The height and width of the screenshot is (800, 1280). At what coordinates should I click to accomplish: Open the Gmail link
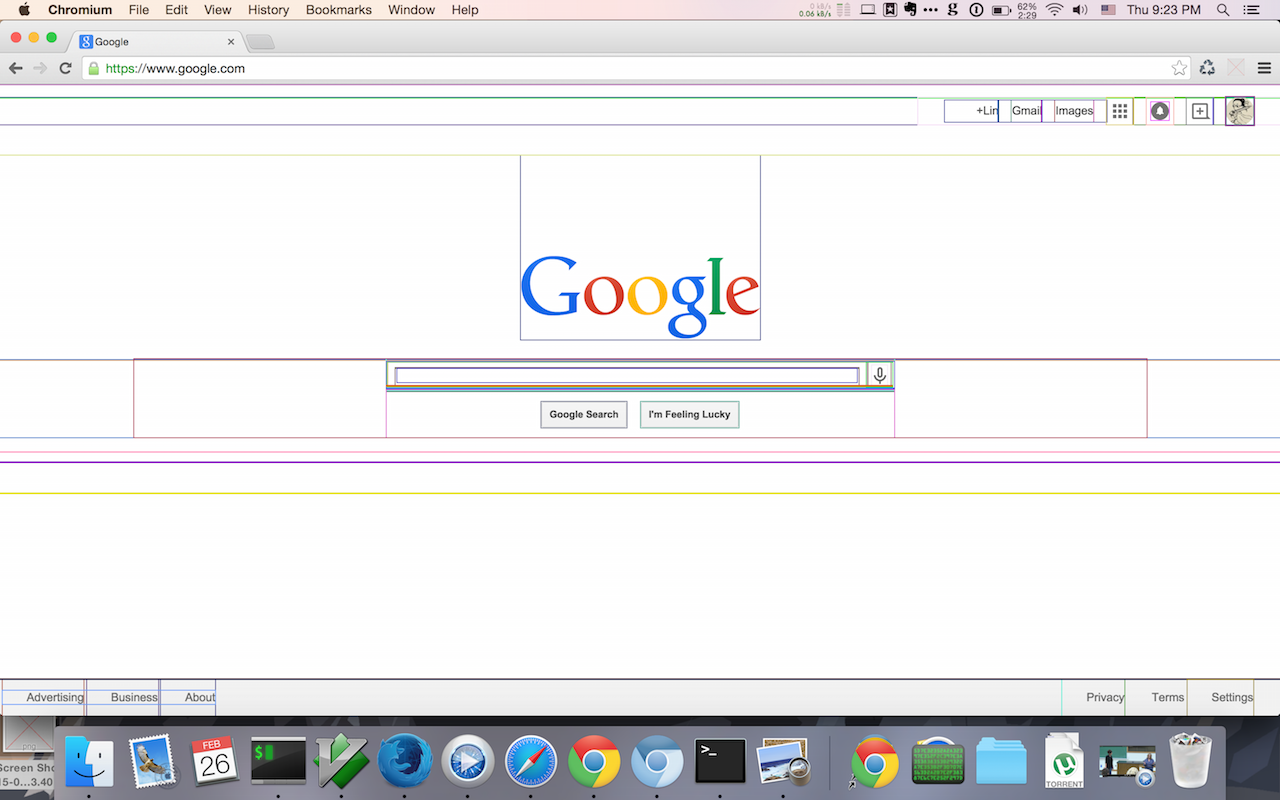(1027, 111)
